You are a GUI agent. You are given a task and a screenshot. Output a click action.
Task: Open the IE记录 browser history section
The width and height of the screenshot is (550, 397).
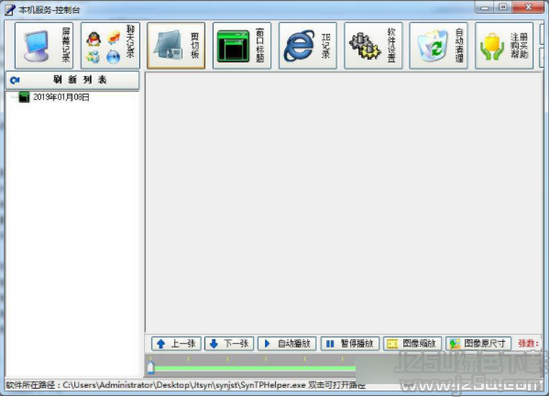point(308,46)
